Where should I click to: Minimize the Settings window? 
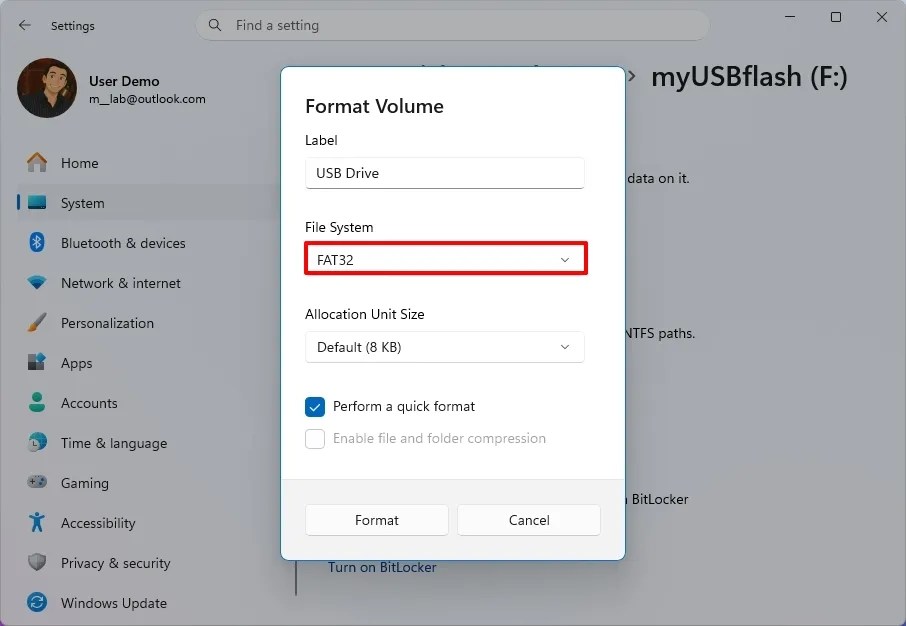[x=790, y=17]
